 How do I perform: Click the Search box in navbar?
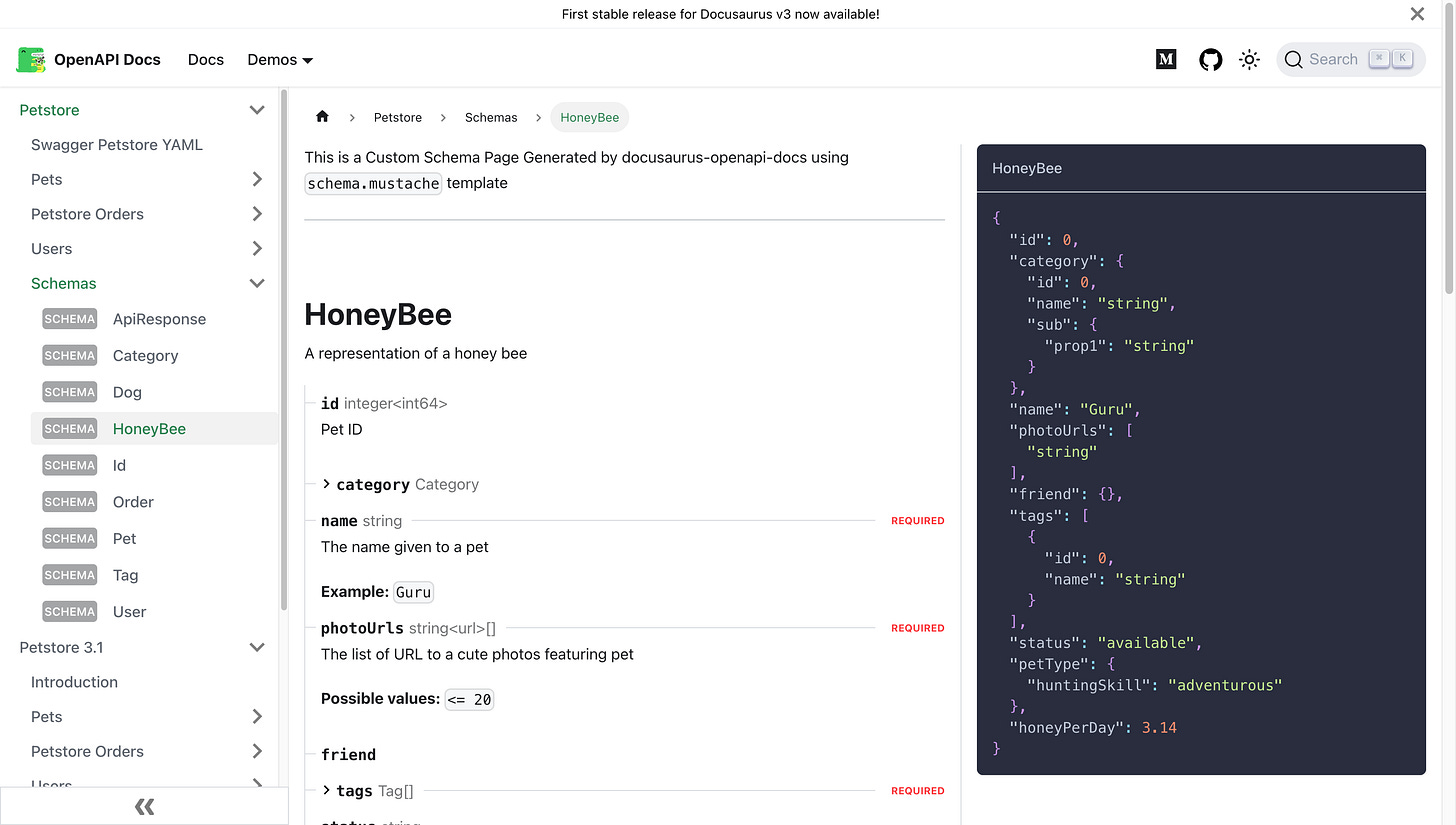(x=1351, y=59)
